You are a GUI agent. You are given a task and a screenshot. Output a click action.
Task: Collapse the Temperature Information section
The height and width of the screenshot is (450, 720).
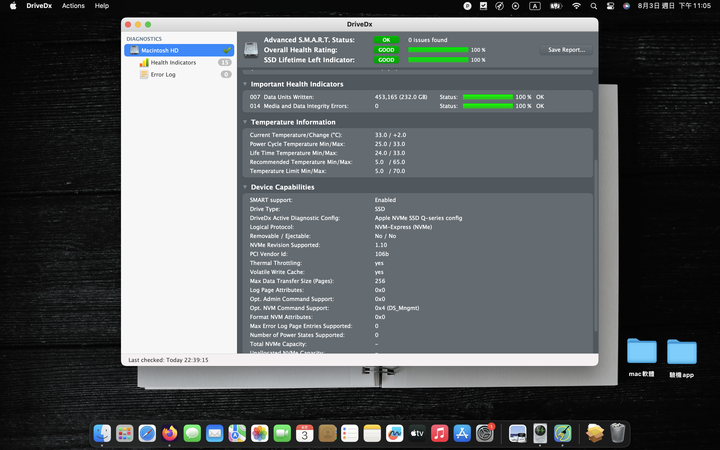[x=245, y=122]
